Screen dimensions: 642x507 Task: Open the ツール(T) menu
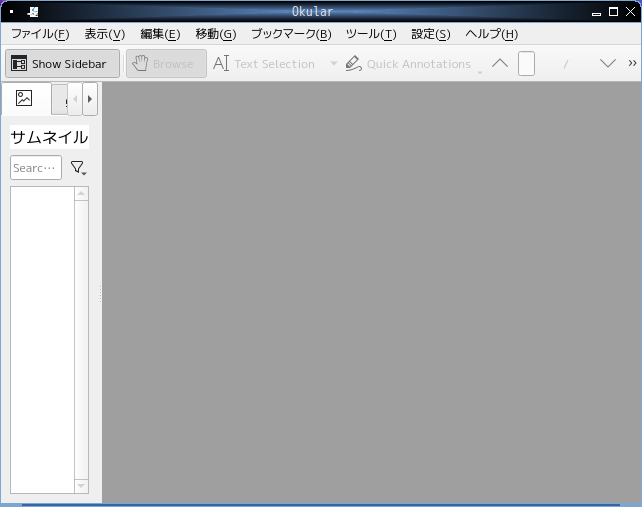[371, 34]
